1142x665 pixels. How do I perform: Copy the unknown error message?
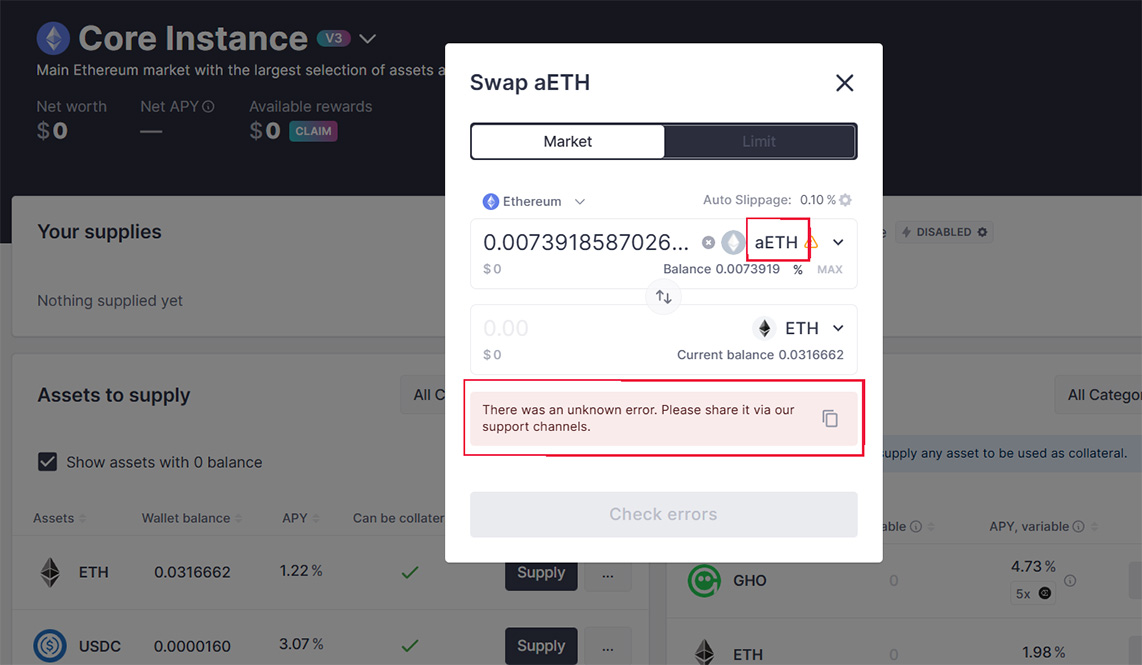(830, 419)
